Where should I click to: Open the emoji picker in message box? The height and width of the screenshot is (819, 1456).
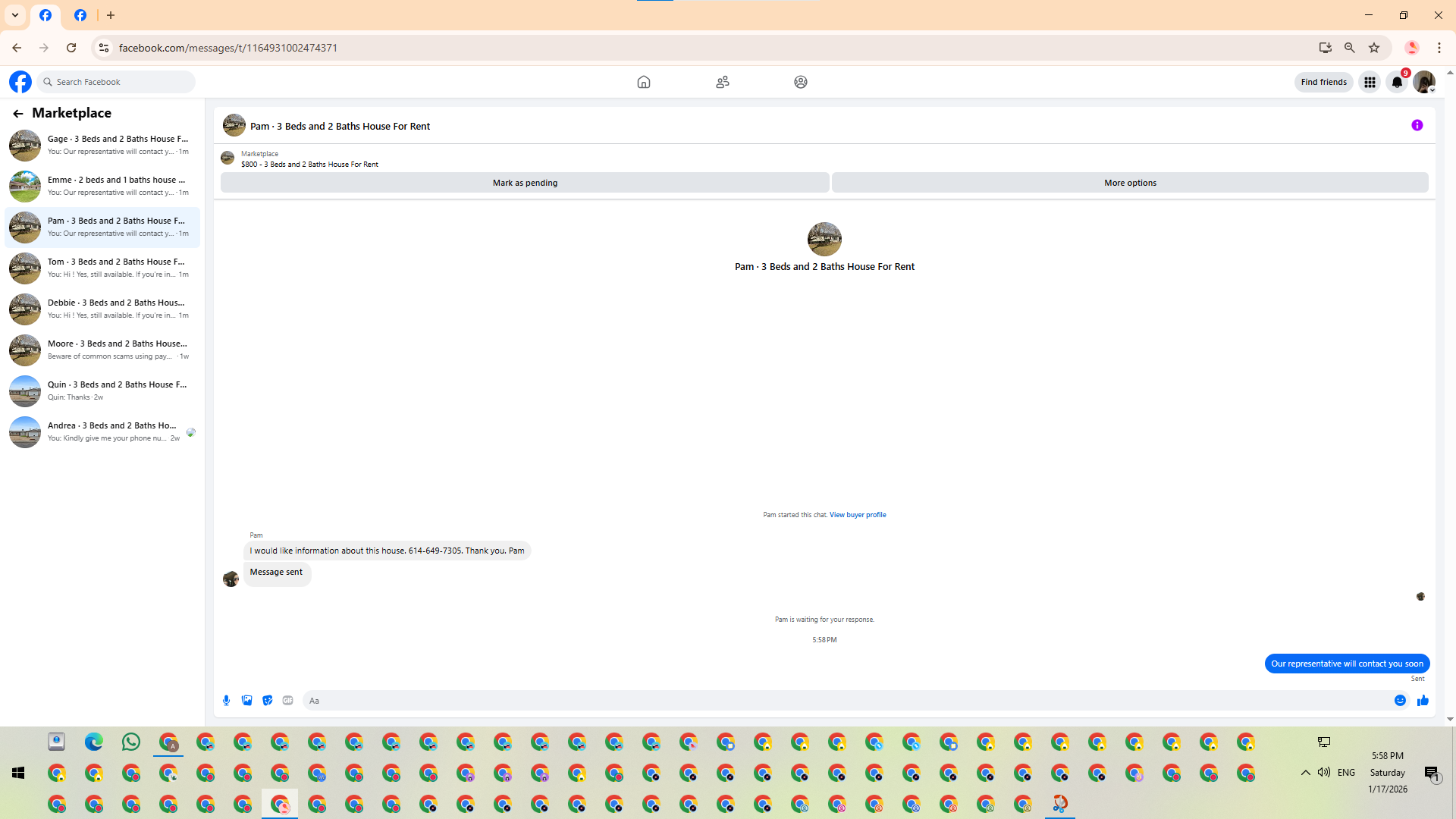1400,701
